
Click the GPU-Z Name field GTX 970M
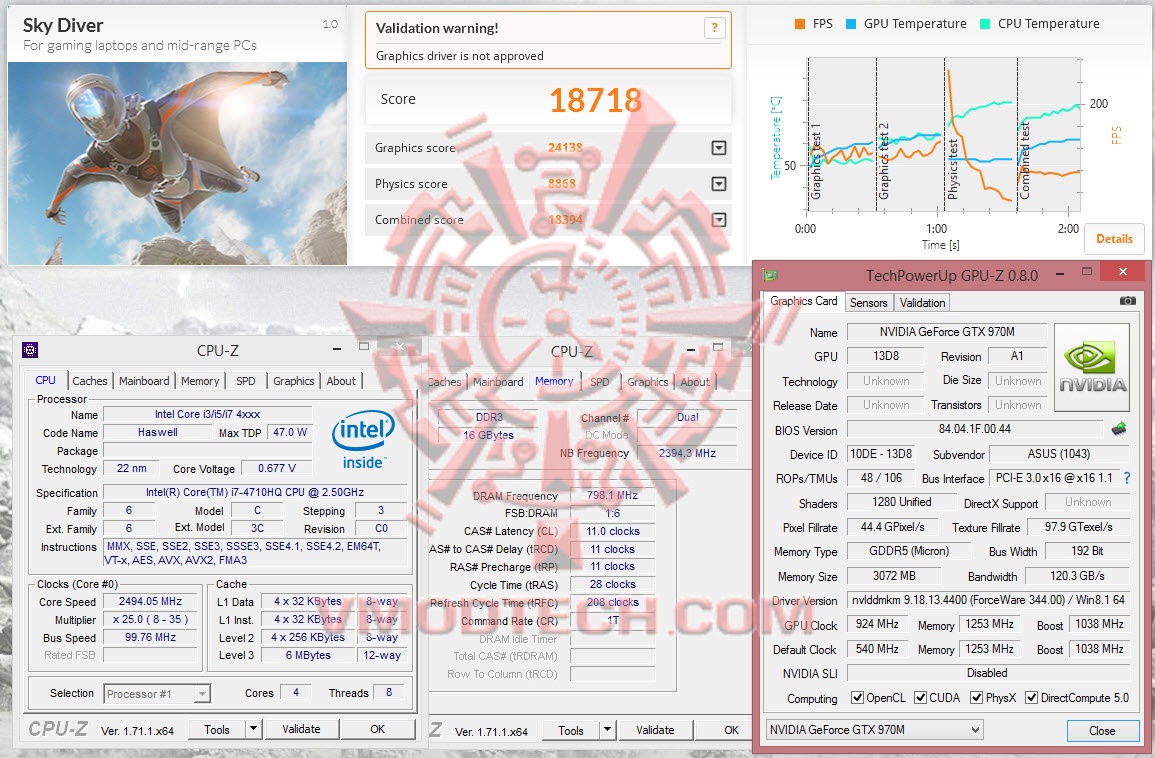point(947,331)
